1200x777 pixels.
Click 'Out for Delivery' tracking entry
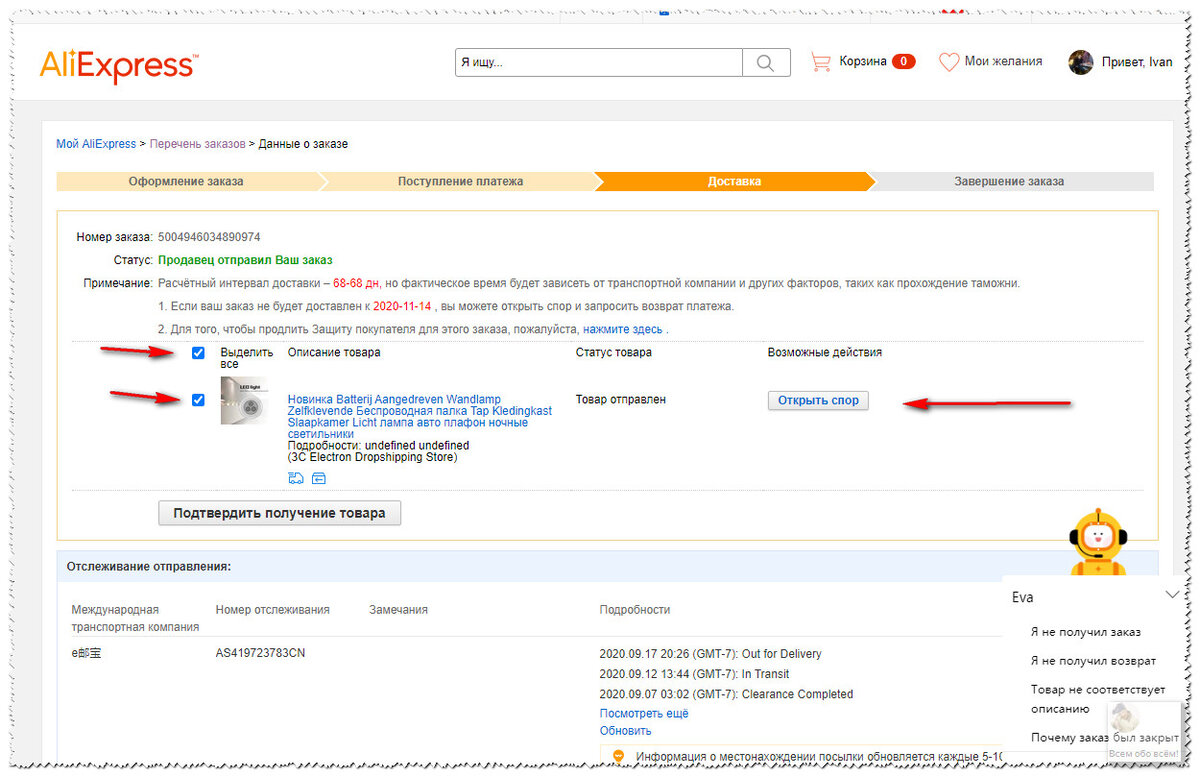[x=780, y=654]
